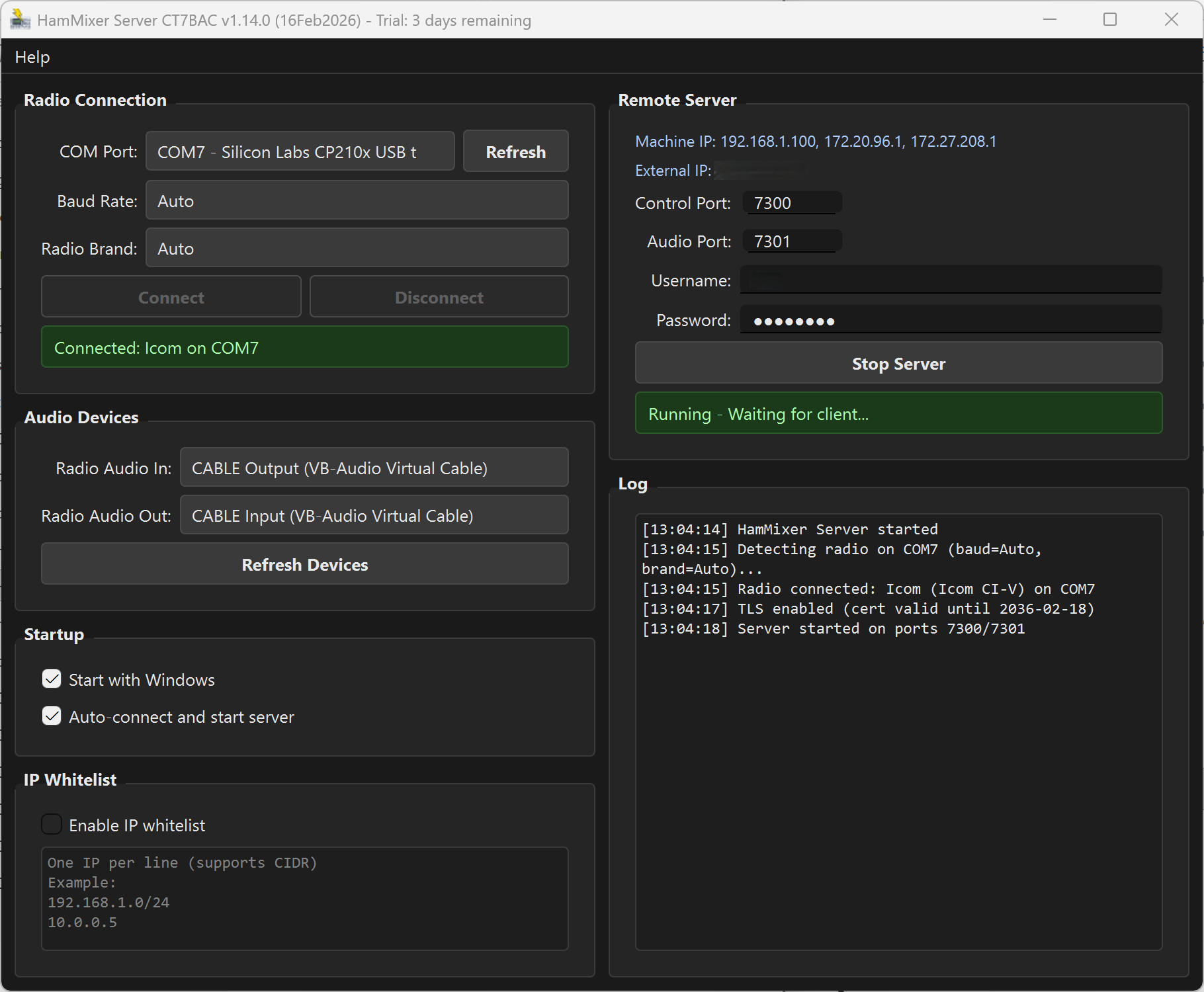Uncheck Start with Windows
Screen dimensions: 1204x992
coord(52,679)
